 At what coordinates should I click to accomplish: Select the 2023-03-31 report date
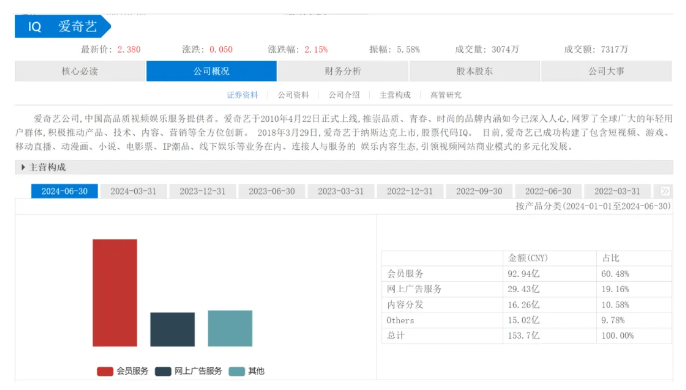341,191
